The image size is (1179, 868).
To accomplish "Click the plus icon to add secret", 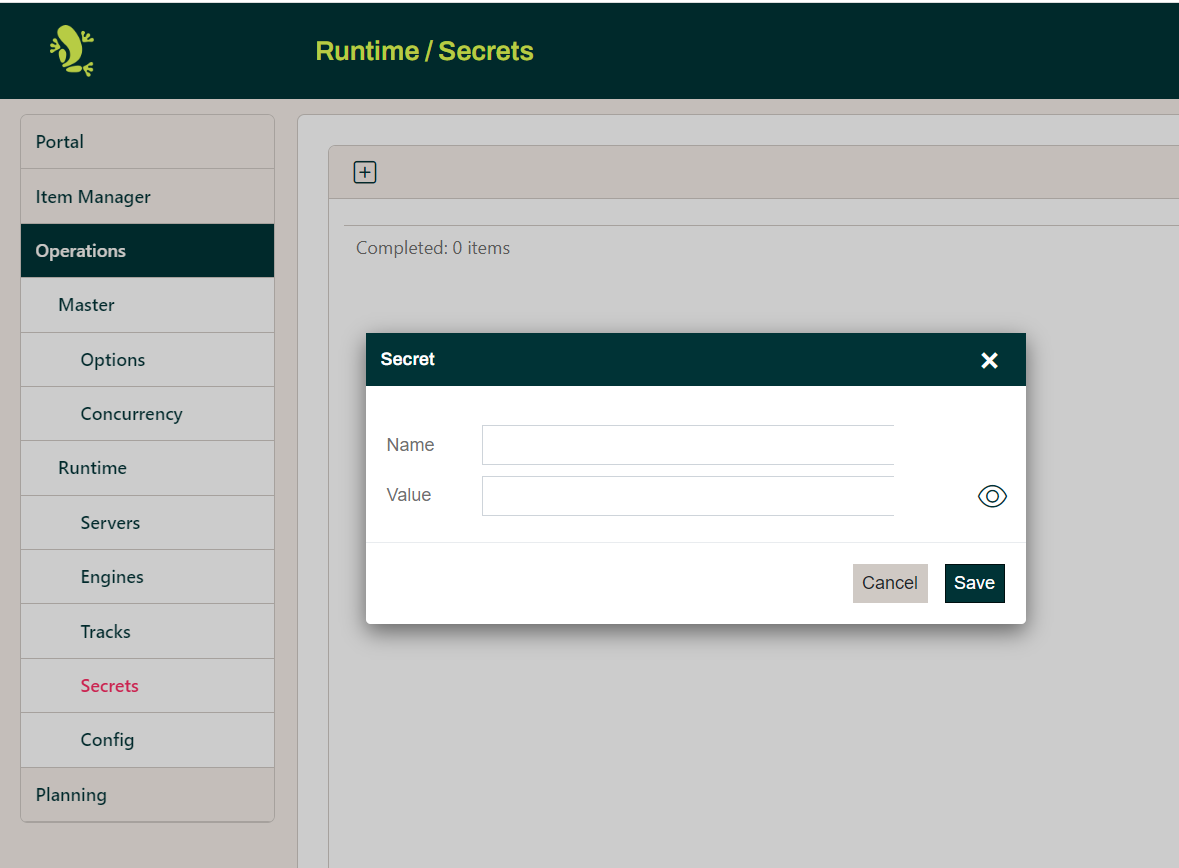I will (365, 173).
